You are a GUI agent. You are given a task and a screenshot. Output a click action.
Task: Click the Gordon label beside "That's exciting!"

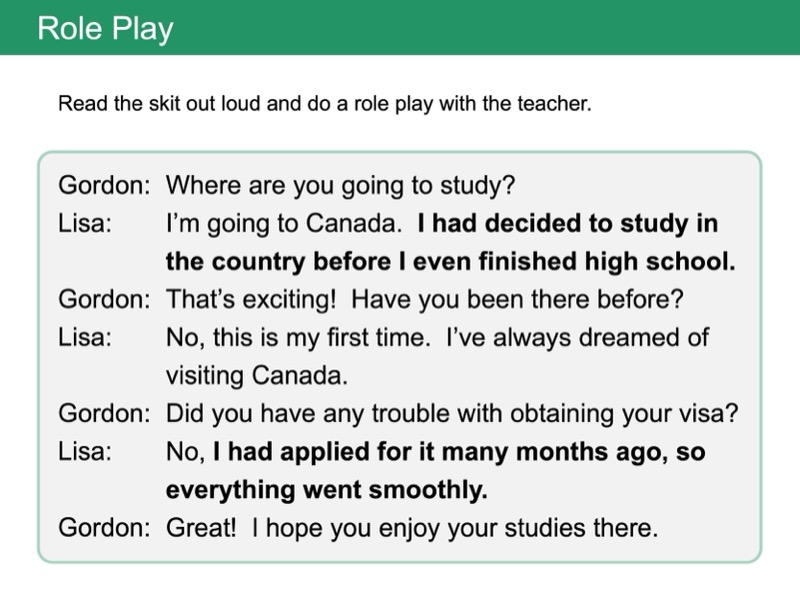point(105,300)
